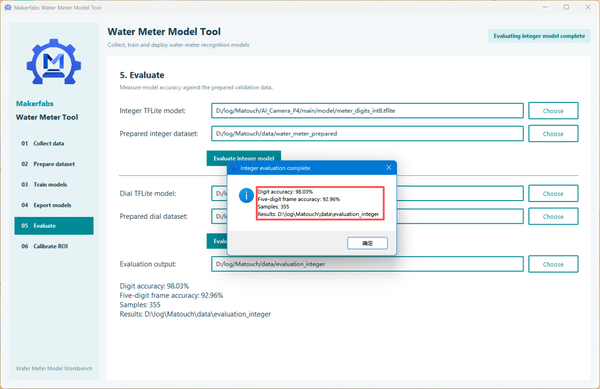This screenshot has width=600, height=389.
Task: Maximize the Makerfabs Water Meter Model Tool window
Action: (566, 7)
